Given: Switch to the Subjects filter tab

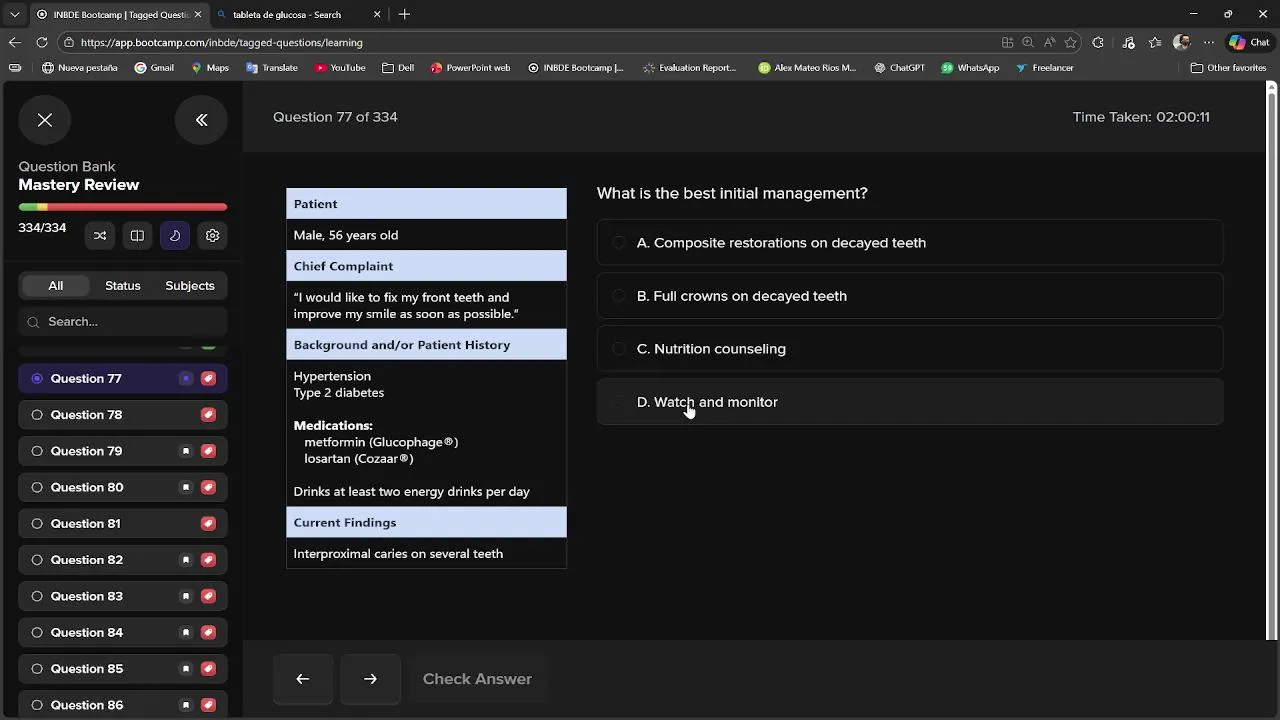Looking at the screenshot, I should 190,286.
